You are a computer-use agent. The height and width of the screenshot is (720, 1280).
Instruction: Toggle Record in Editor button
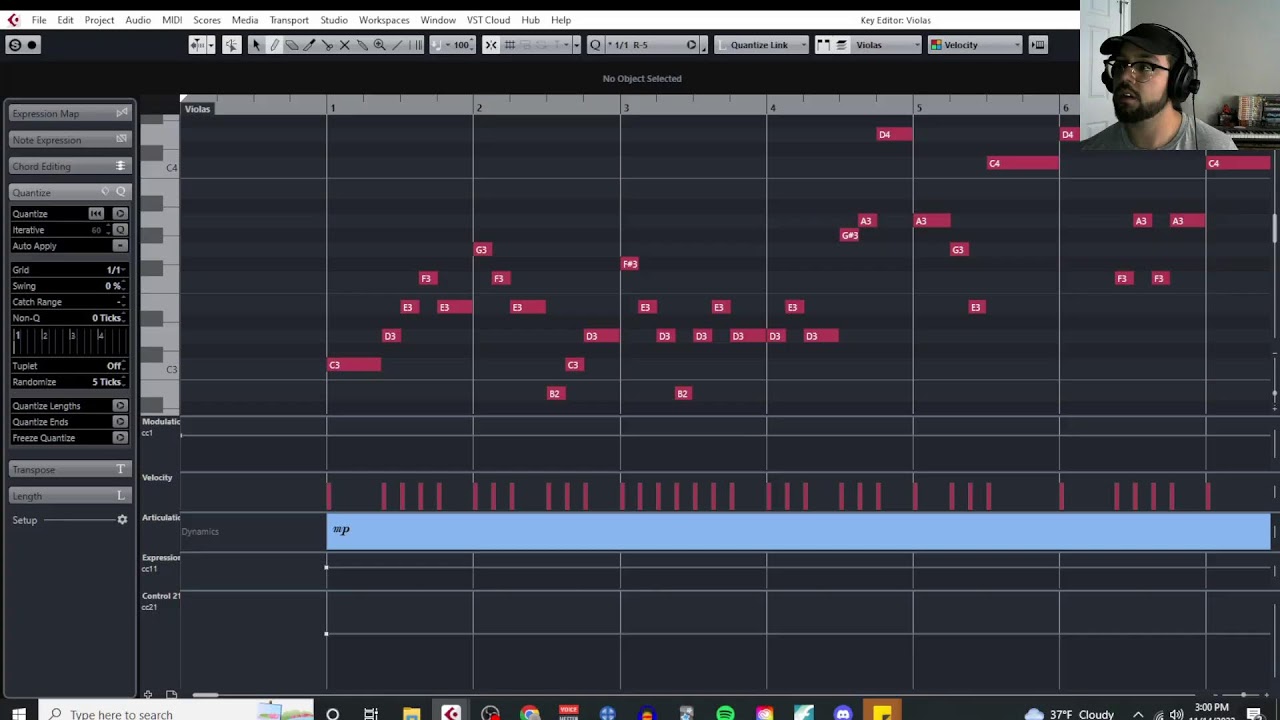(x=32, y=44)
